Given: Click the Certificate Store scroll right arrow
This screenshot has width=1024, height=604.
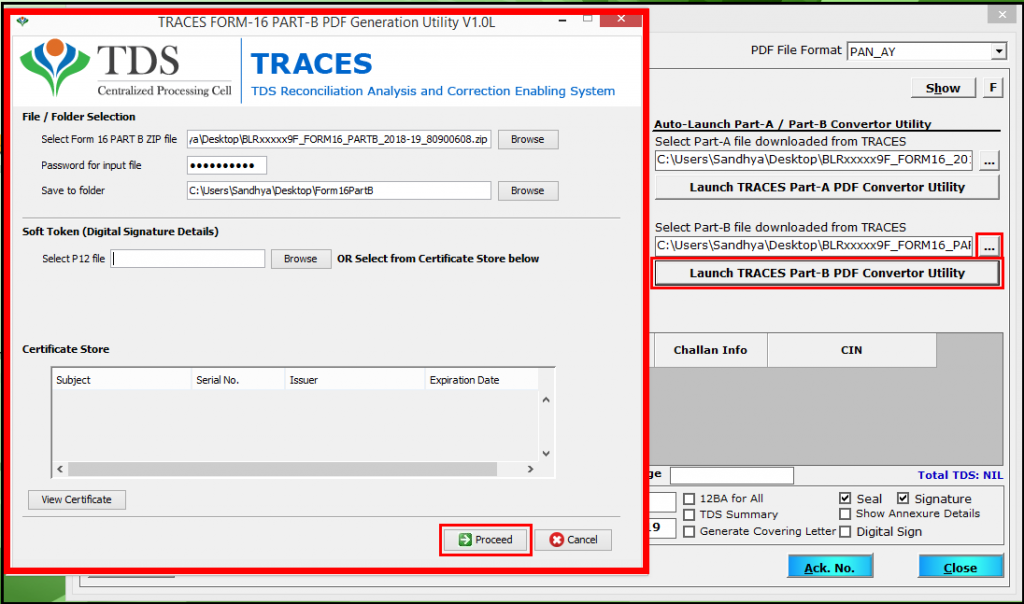Looking at the screenshot, I should tap(530, 469).
